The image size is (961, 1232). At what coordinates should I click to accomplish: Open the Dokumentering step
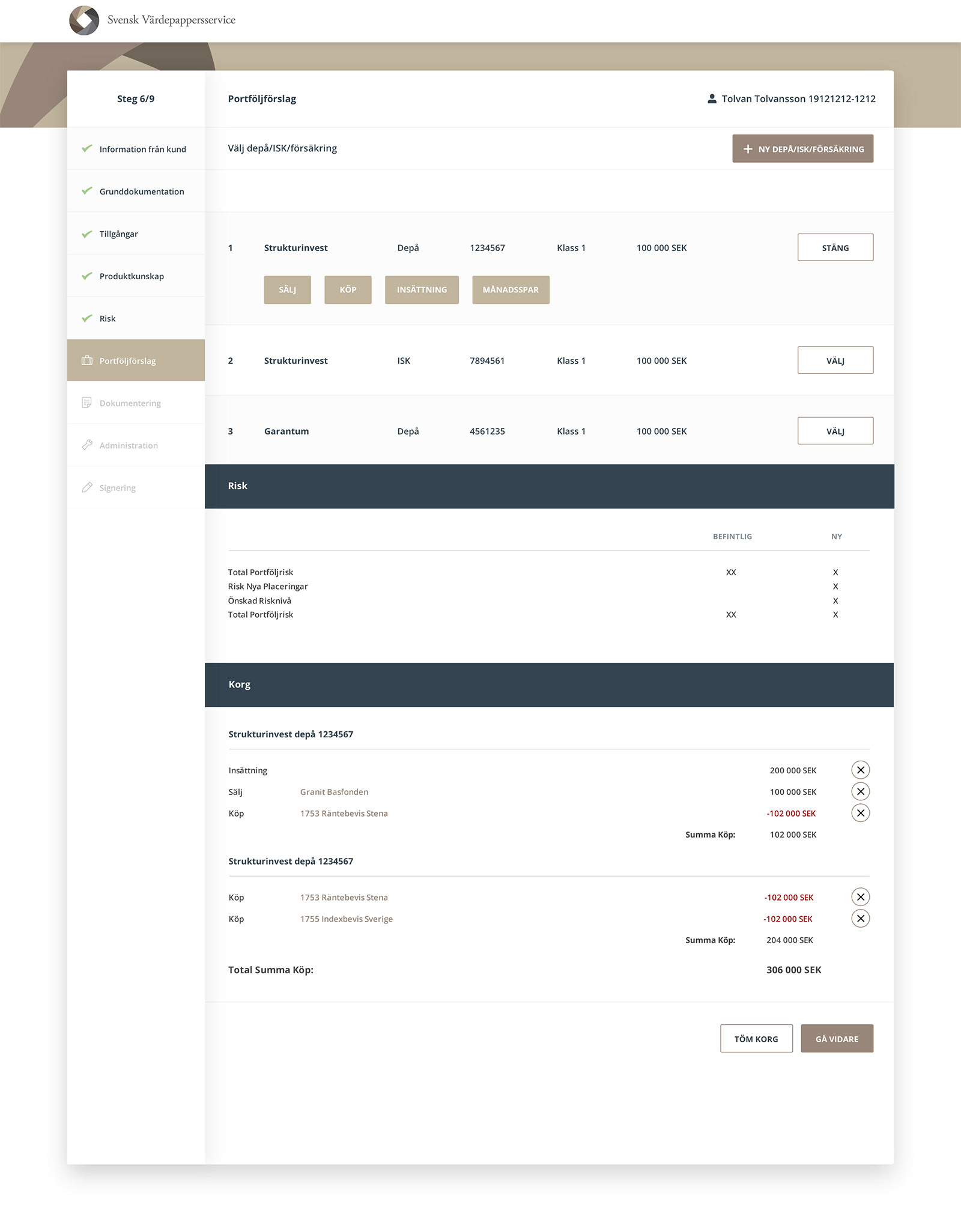[x=136, y=403]
